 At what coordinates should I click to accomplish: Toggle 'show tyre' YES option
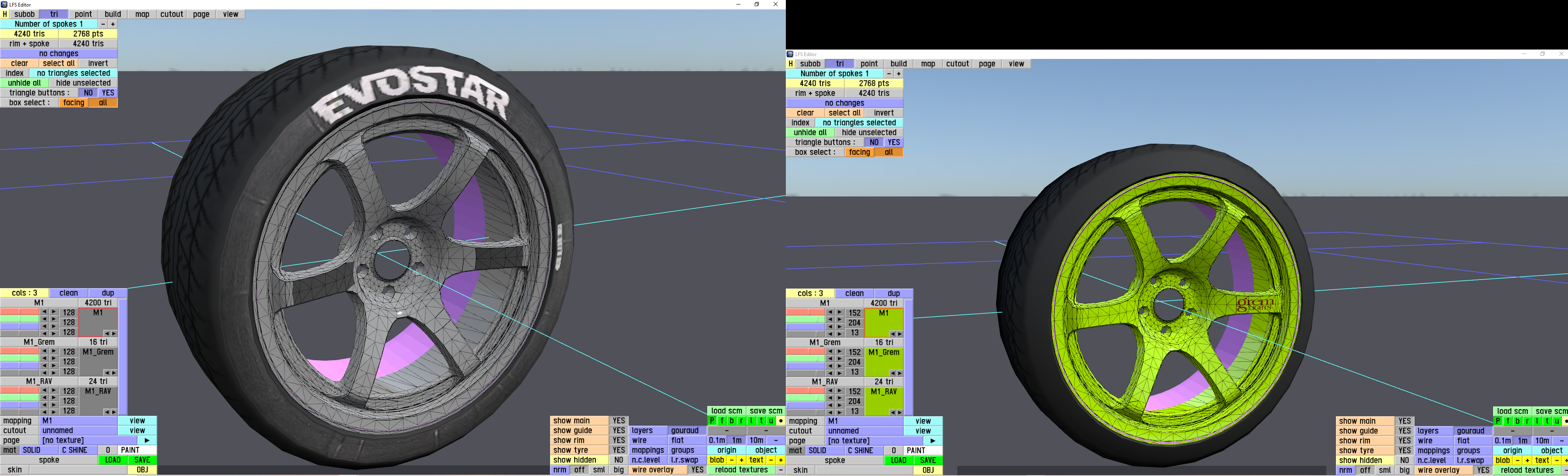click(614, 451)
